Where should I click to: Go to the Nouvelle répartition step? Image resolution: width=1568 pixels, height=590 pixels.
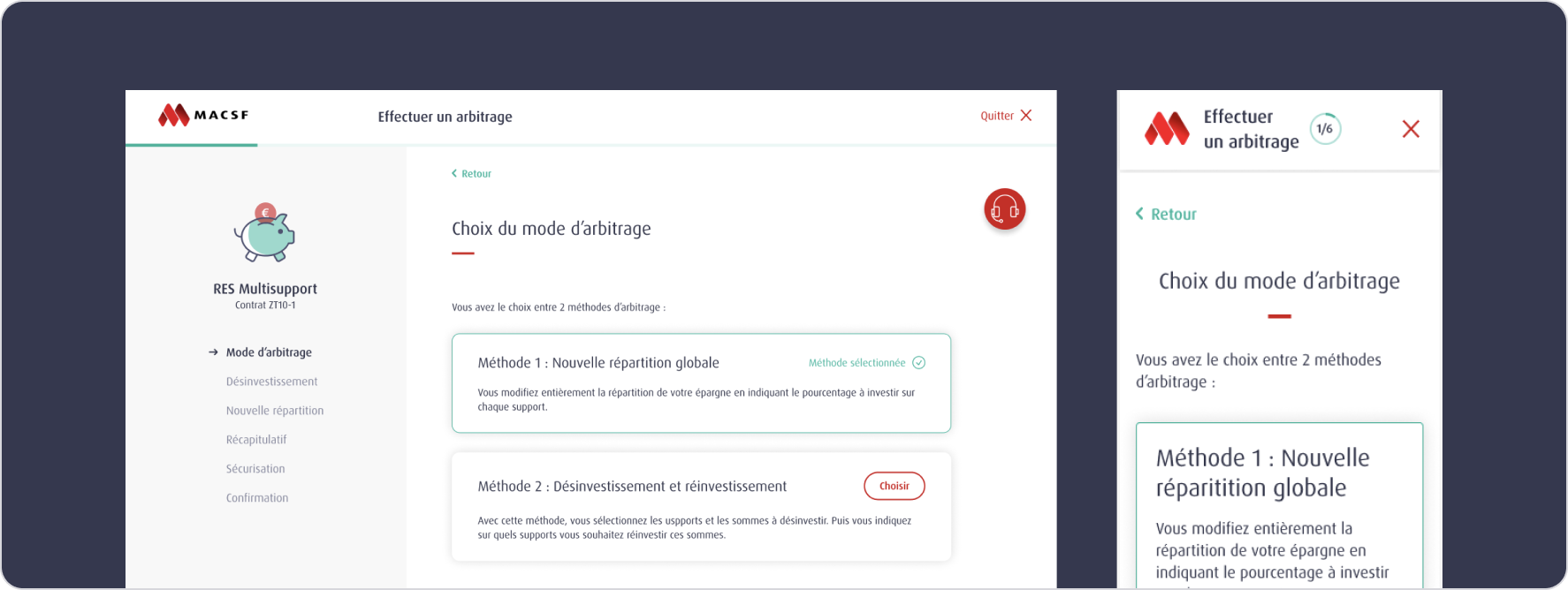point(275,411)
